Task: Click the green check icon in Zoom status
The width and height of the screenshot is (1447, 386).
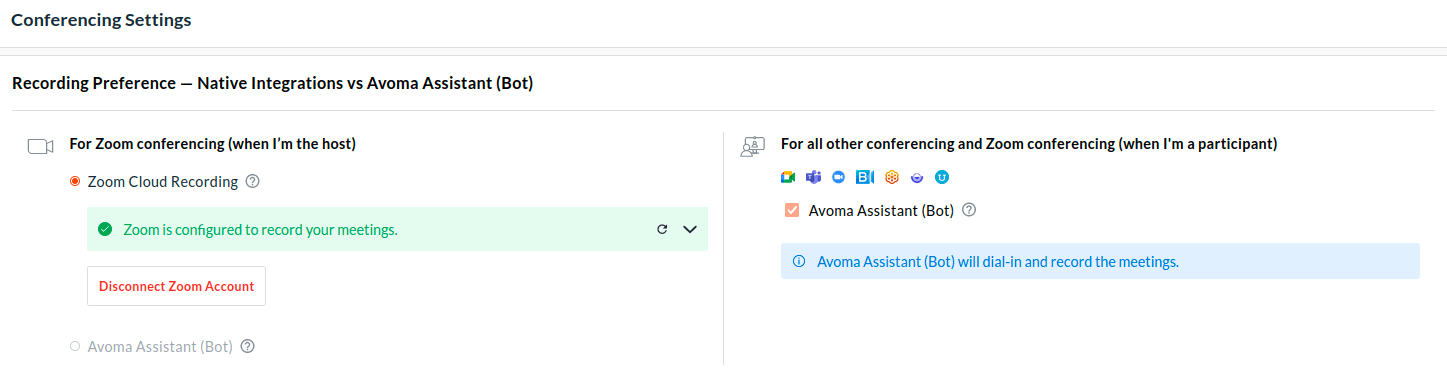Action: click(105, 229)
